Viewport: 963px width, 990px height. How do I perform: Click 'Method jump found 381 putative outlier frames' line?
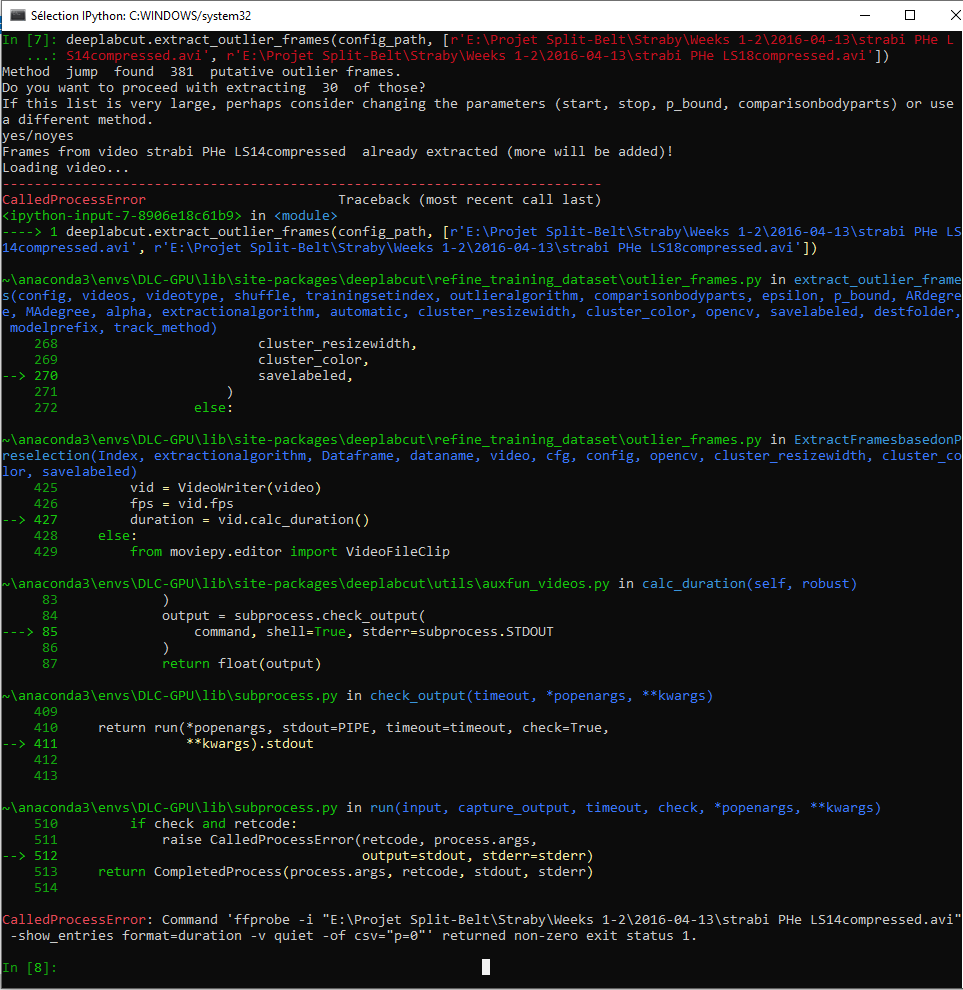tap(201, 71)
